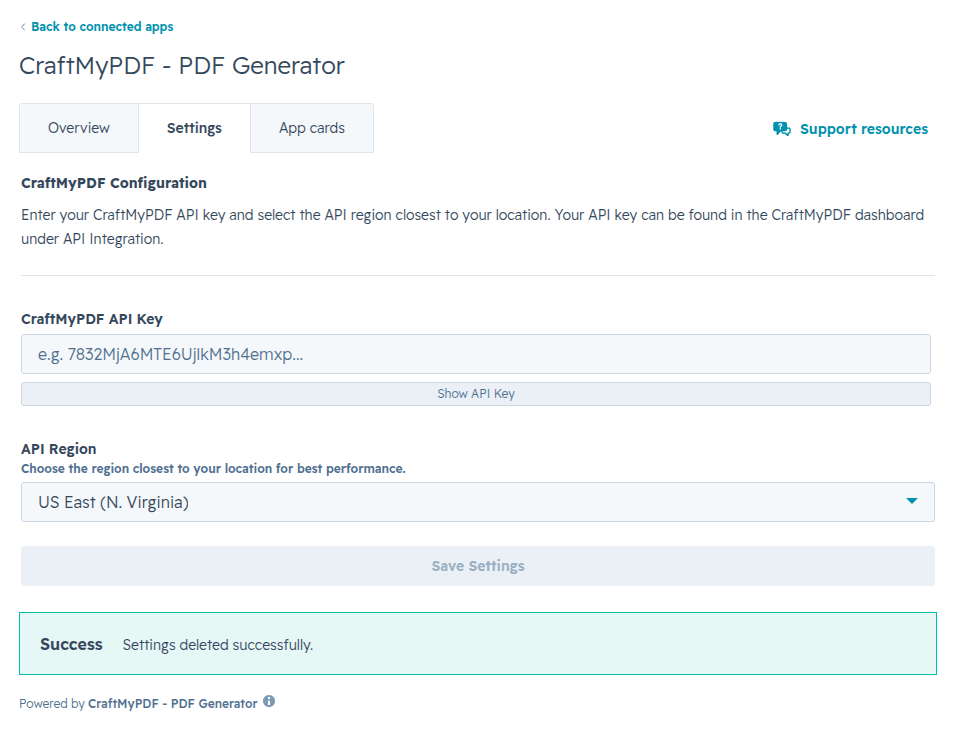
Task: Click the Powered by CraftMyPDF footer text
Action: (x=138, y=703)
